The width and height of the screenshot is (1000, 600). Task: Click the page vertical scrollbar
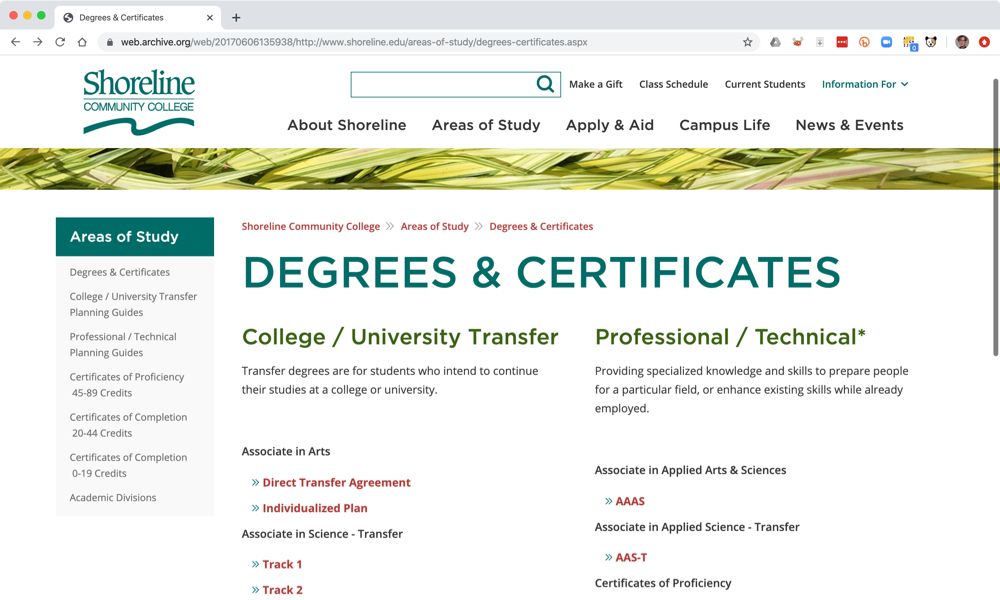(996, 217)
